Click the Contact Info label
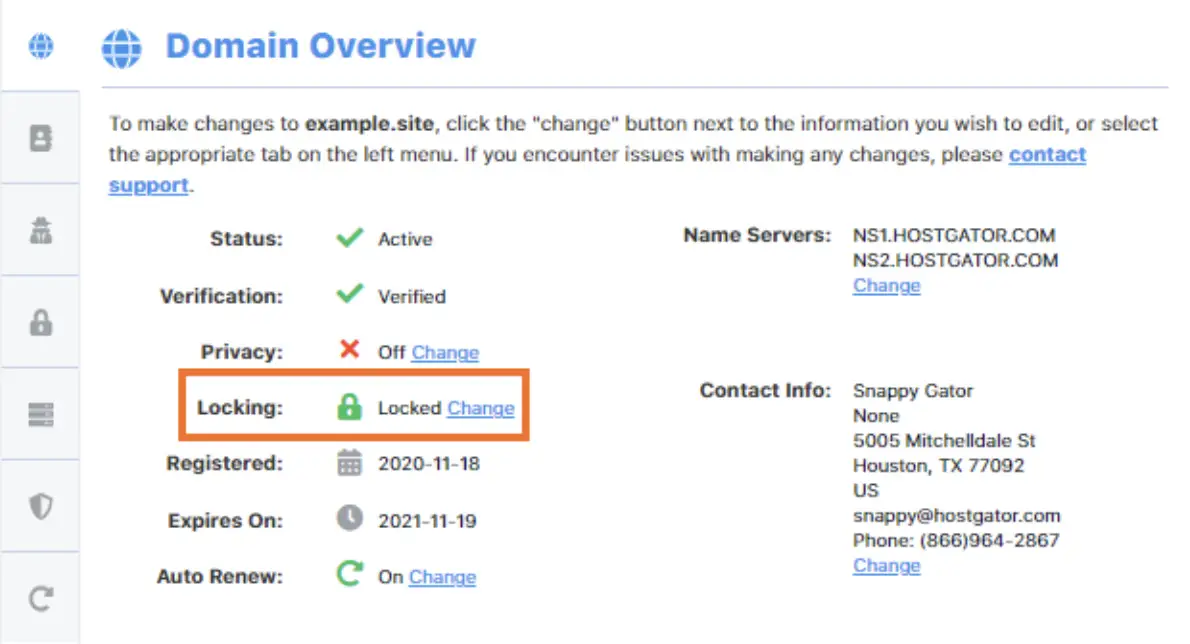This screenshot has height=644, width=1190. [765, 391]
